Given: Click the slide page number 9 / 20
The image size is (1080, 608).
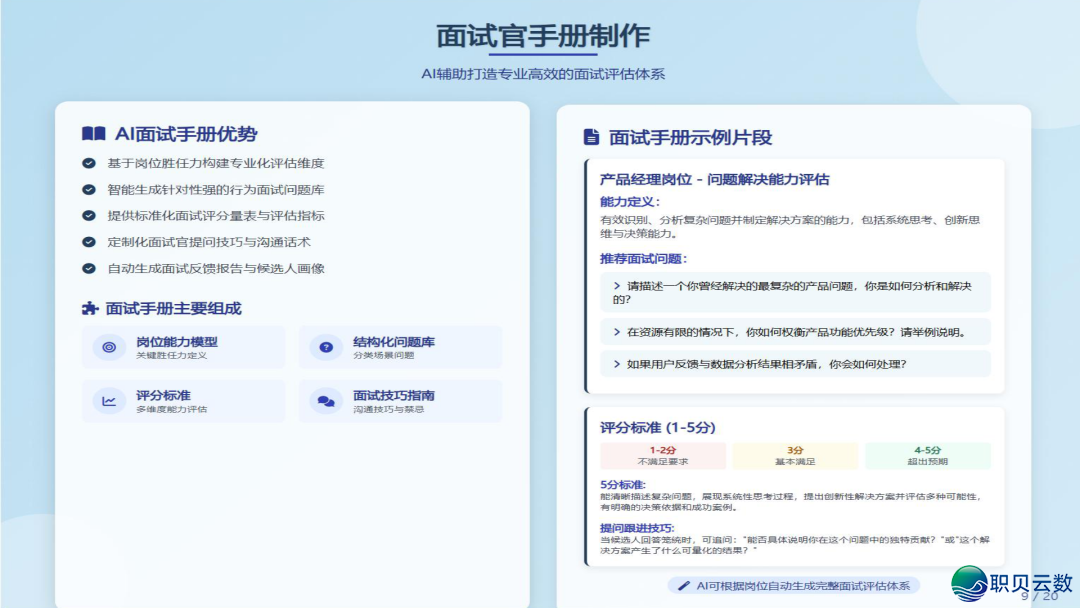Looking at the screenshot, I should pyautogui.click(x=1039, y=596).
